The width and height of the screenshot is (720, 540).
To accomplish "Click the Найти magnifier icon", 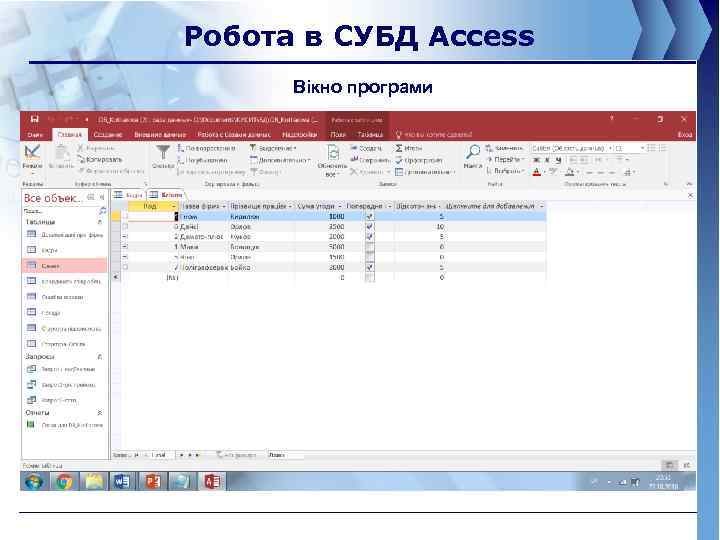I will pos(472,152).
